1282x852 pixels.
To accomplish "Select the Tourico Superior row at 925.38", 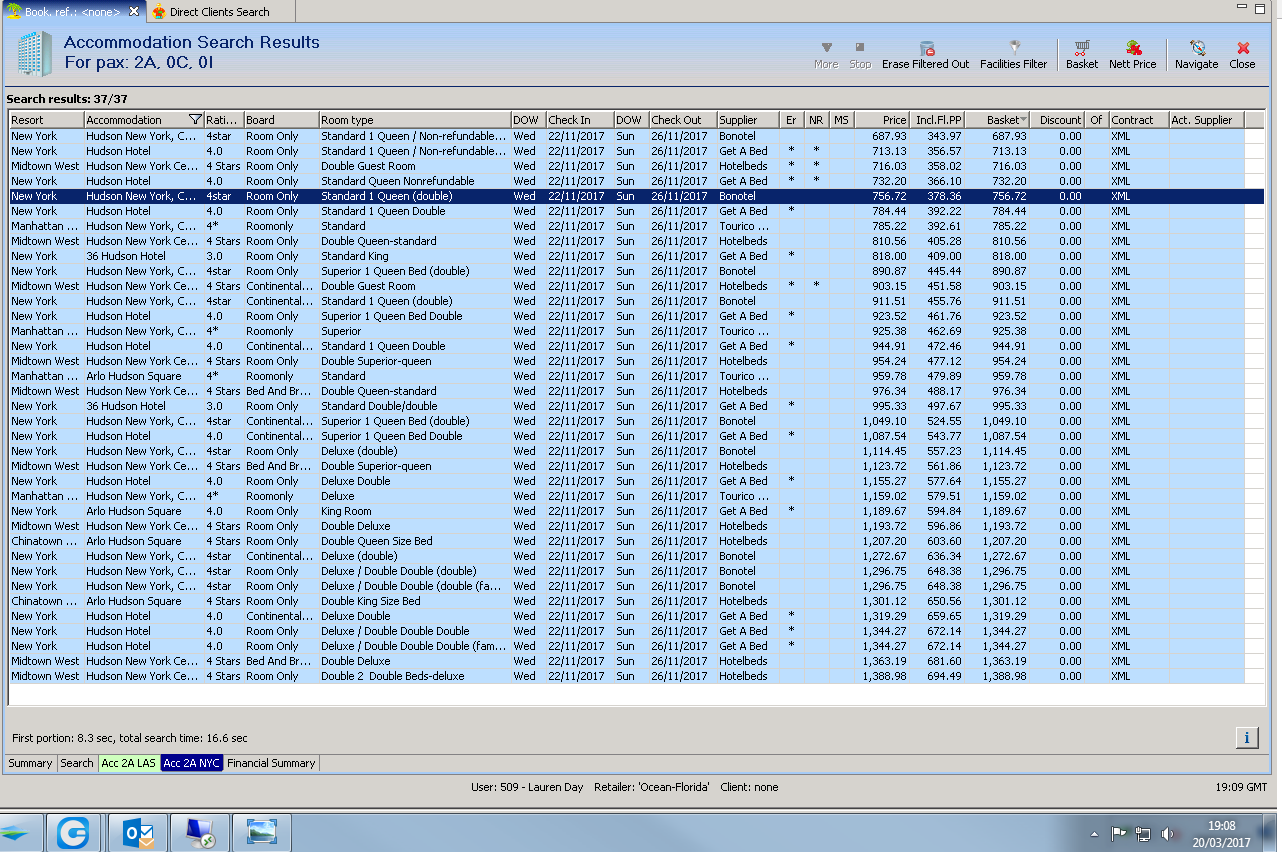I will coord(636,331).
